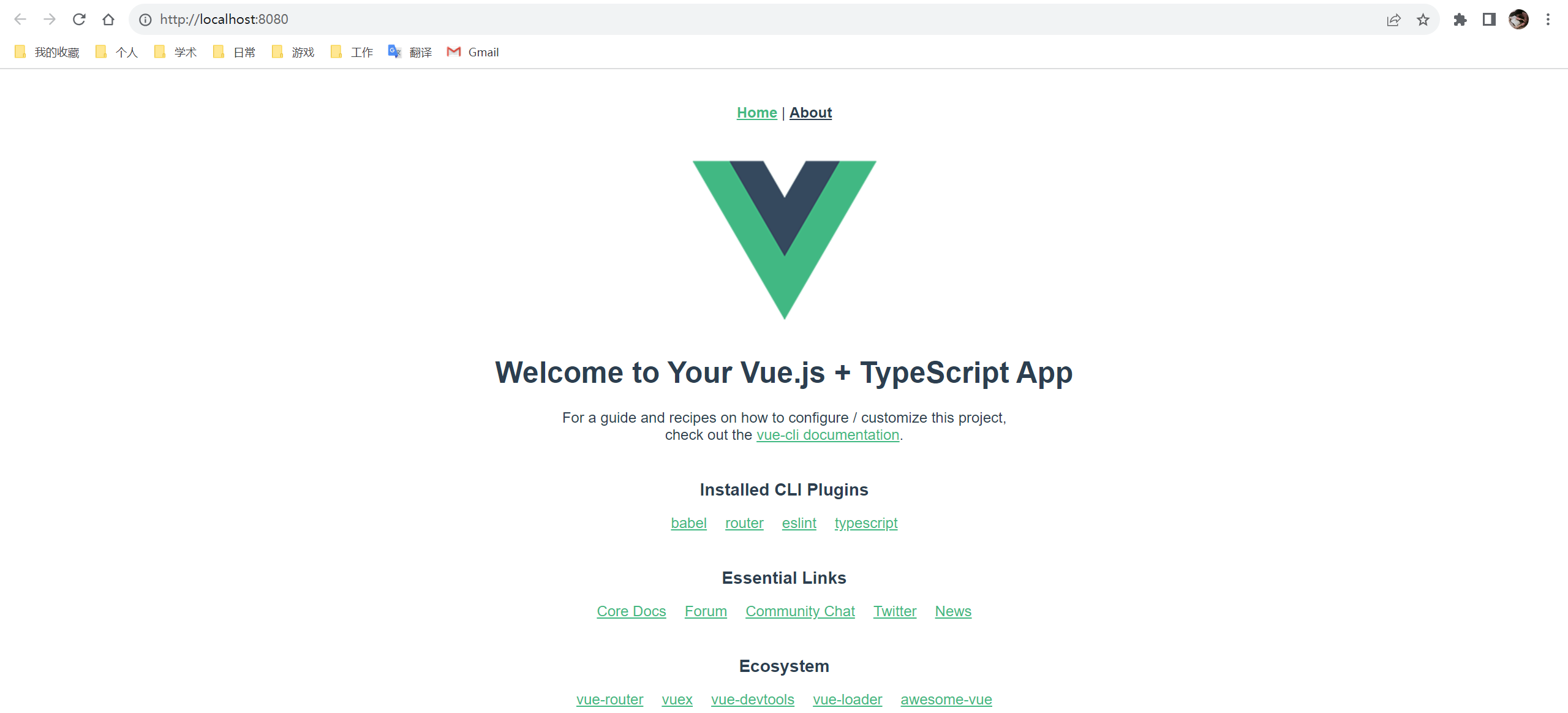Reload the localhost page
The width and height of the screenshot is (1568, 713).
tap(79, 20)
